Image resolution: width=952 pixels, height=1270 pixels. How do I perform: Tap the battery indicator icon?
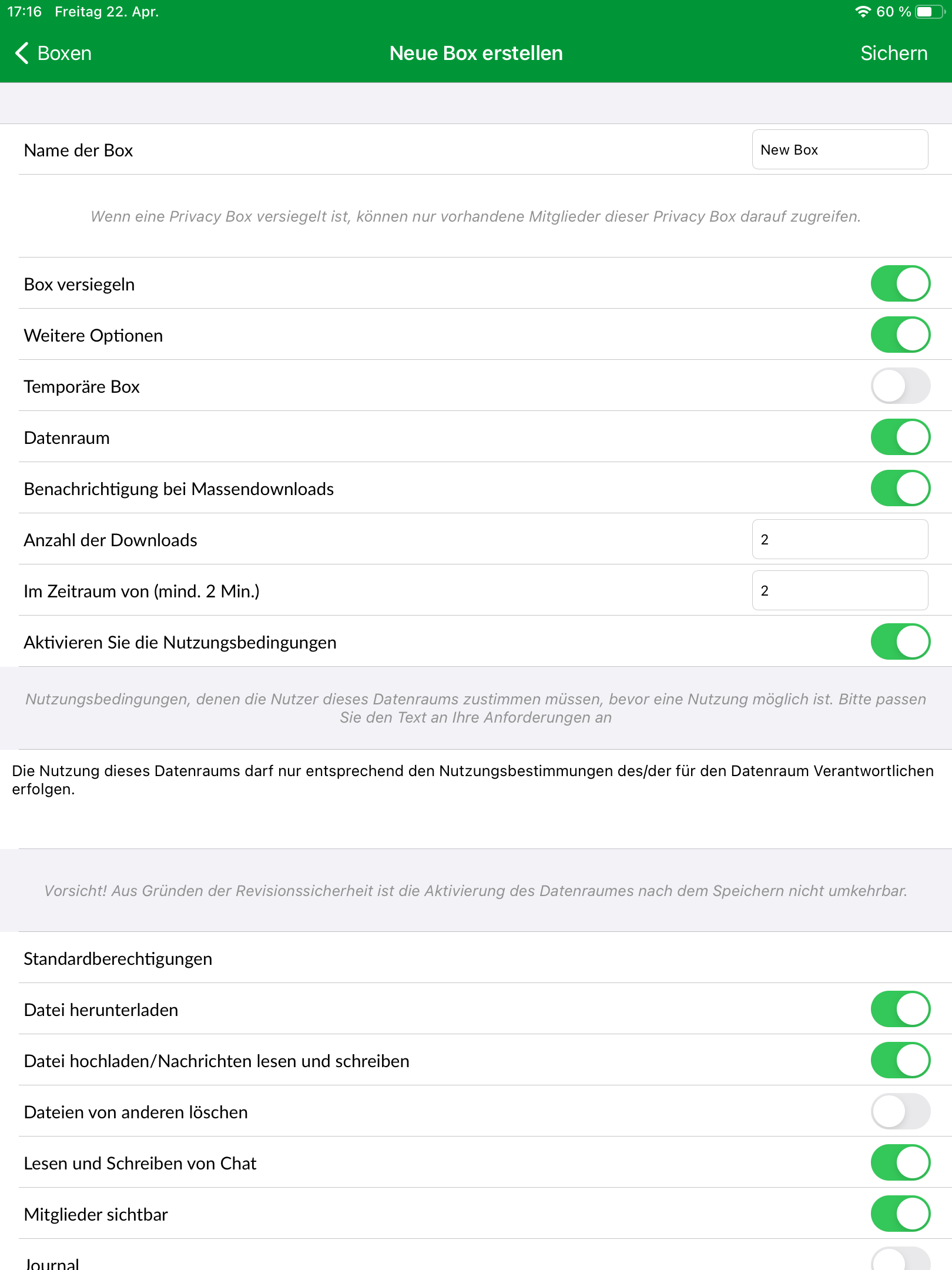pyautogui.click(x=930, y=12)
